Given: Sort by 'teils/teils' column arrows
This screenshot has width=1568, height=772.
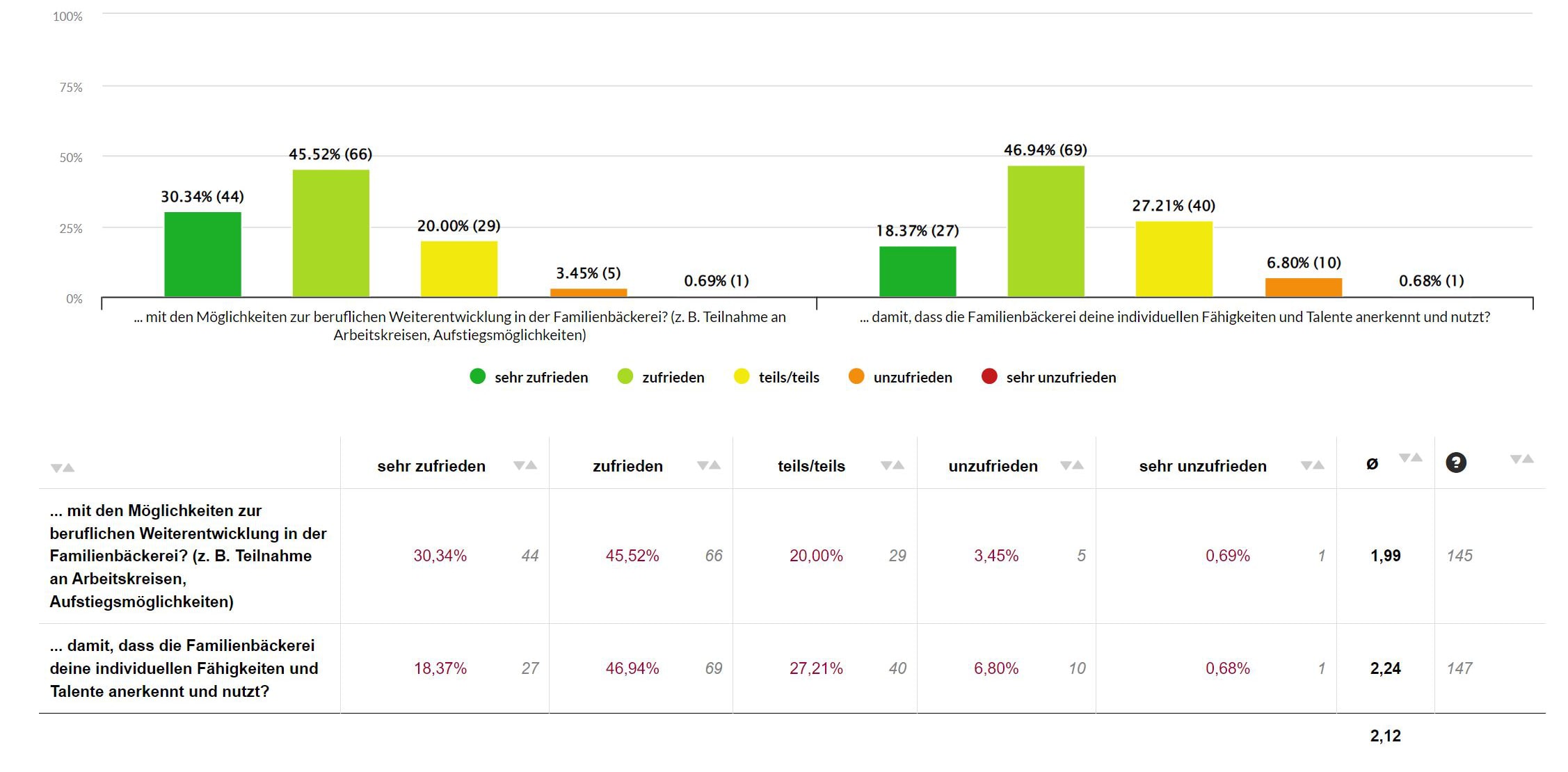Looking at the screenshot, I should (x=893, y=465).
